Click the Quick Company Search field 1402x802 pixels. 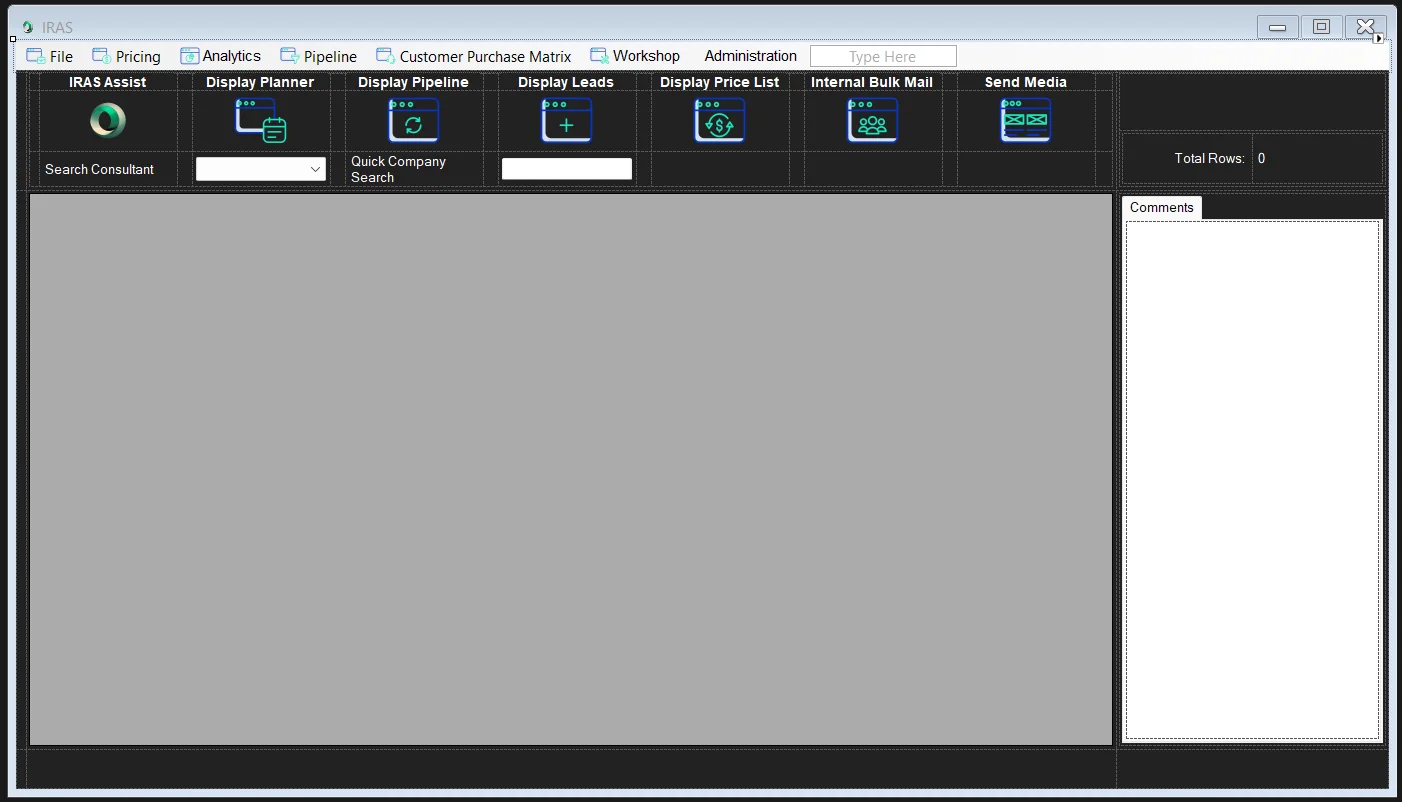coord(566,169)
